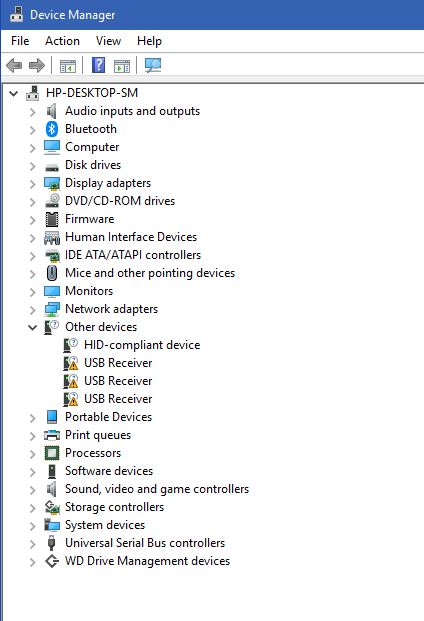The width and height of the screenshot is (424, 621).
Task: Select the first USB Receiver entry
Action: coord(118,363)
